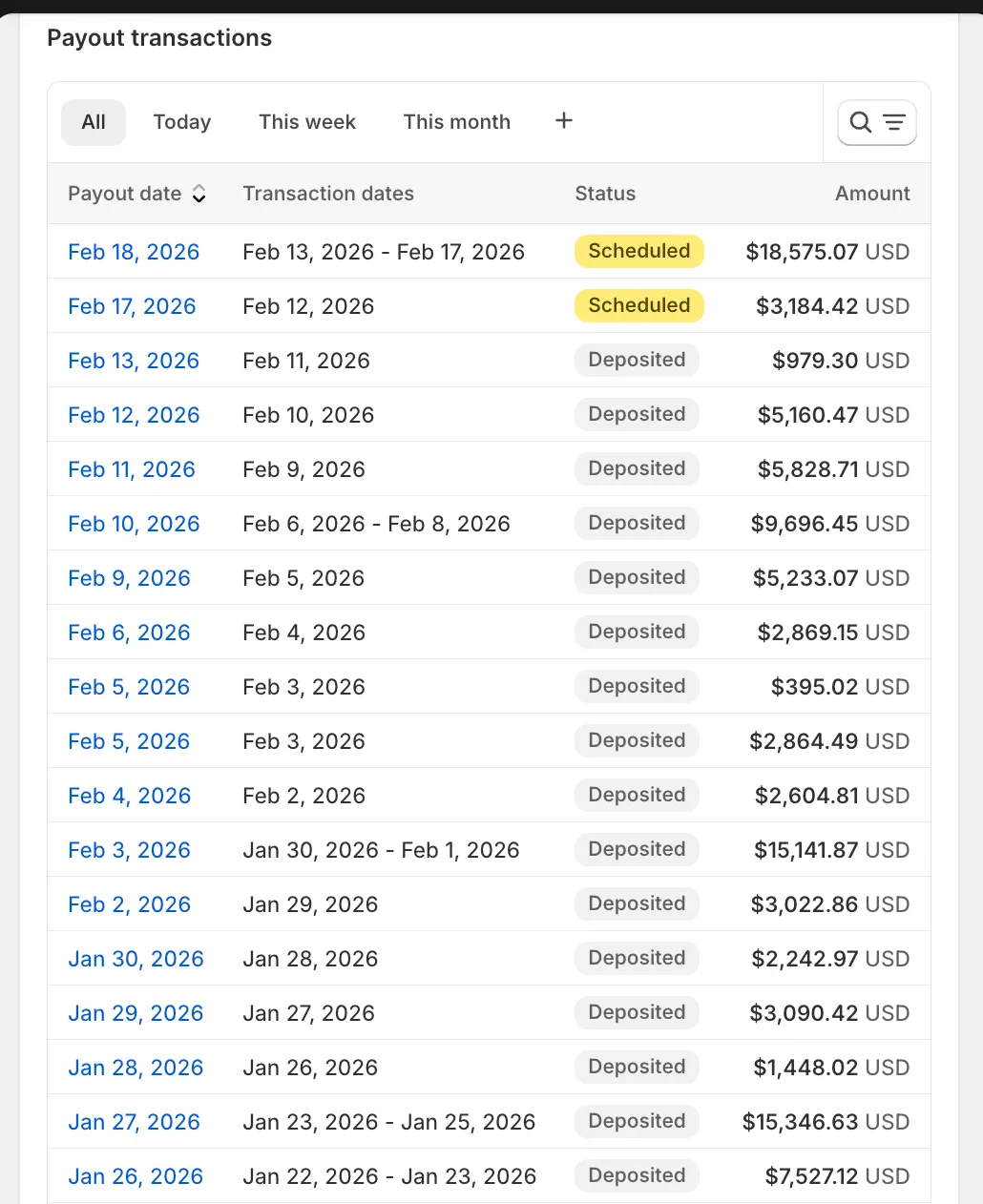Open the Feb 17, 2026 payout link

tap(132, 306)
